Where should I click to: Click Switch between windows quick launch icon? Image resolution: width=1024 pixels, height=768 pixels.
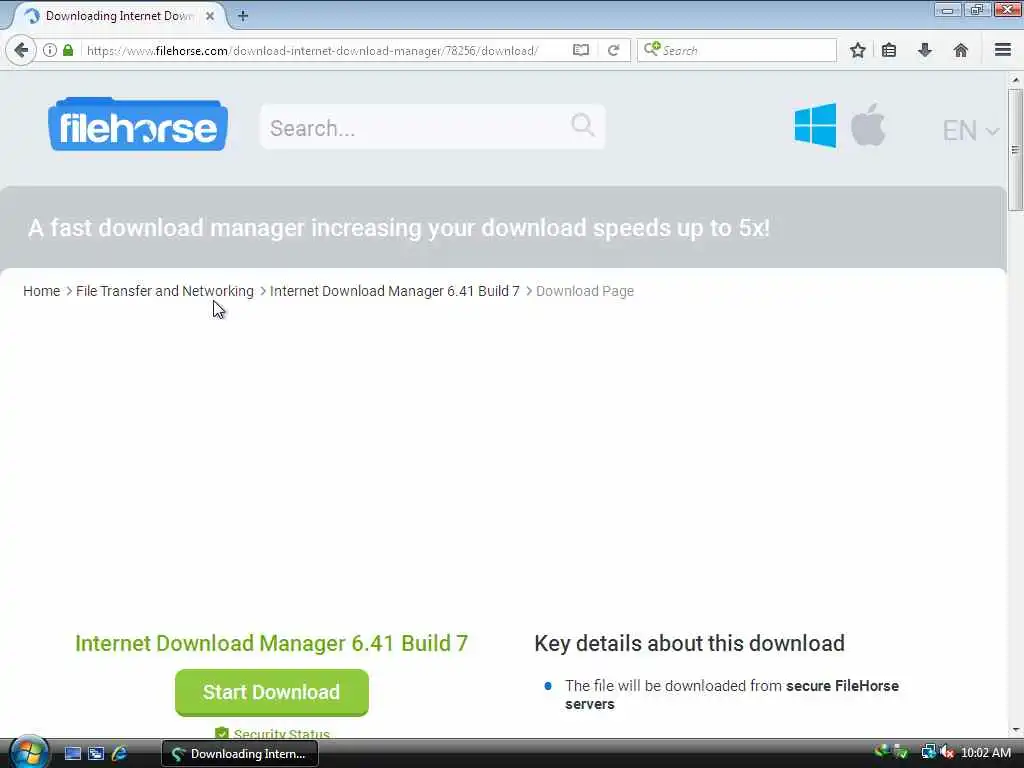(x=96, y=754)
